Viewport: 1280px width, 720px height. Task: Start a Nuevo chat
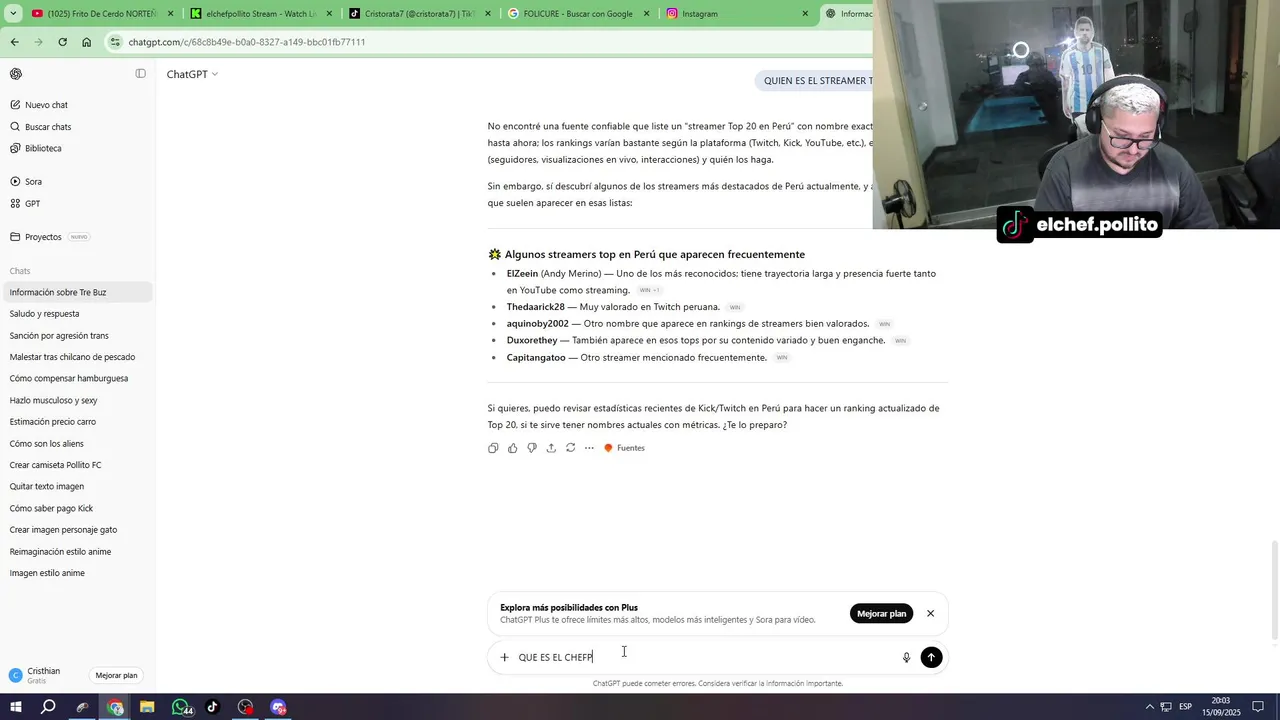[46, 105]
